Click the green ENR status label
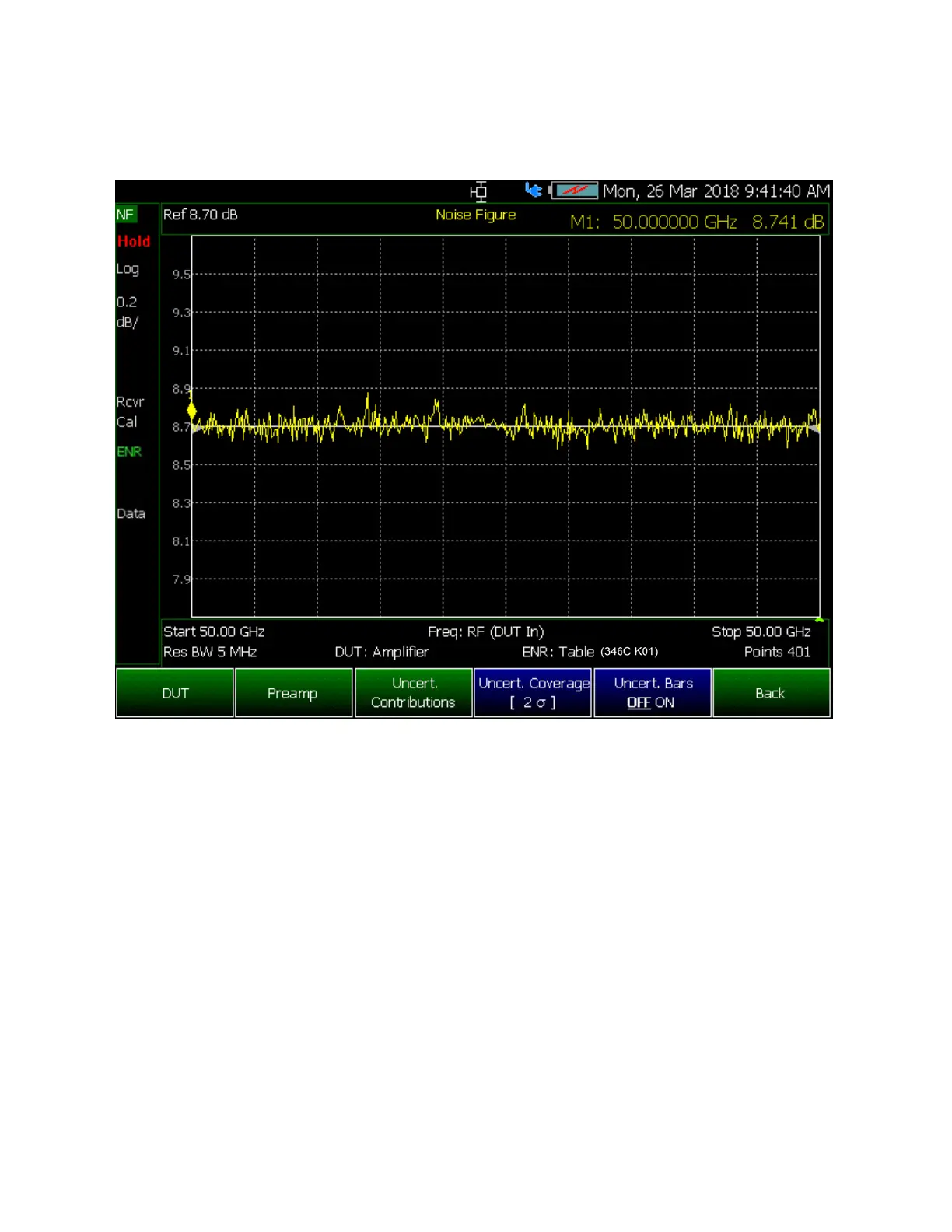 pos(129,452)
